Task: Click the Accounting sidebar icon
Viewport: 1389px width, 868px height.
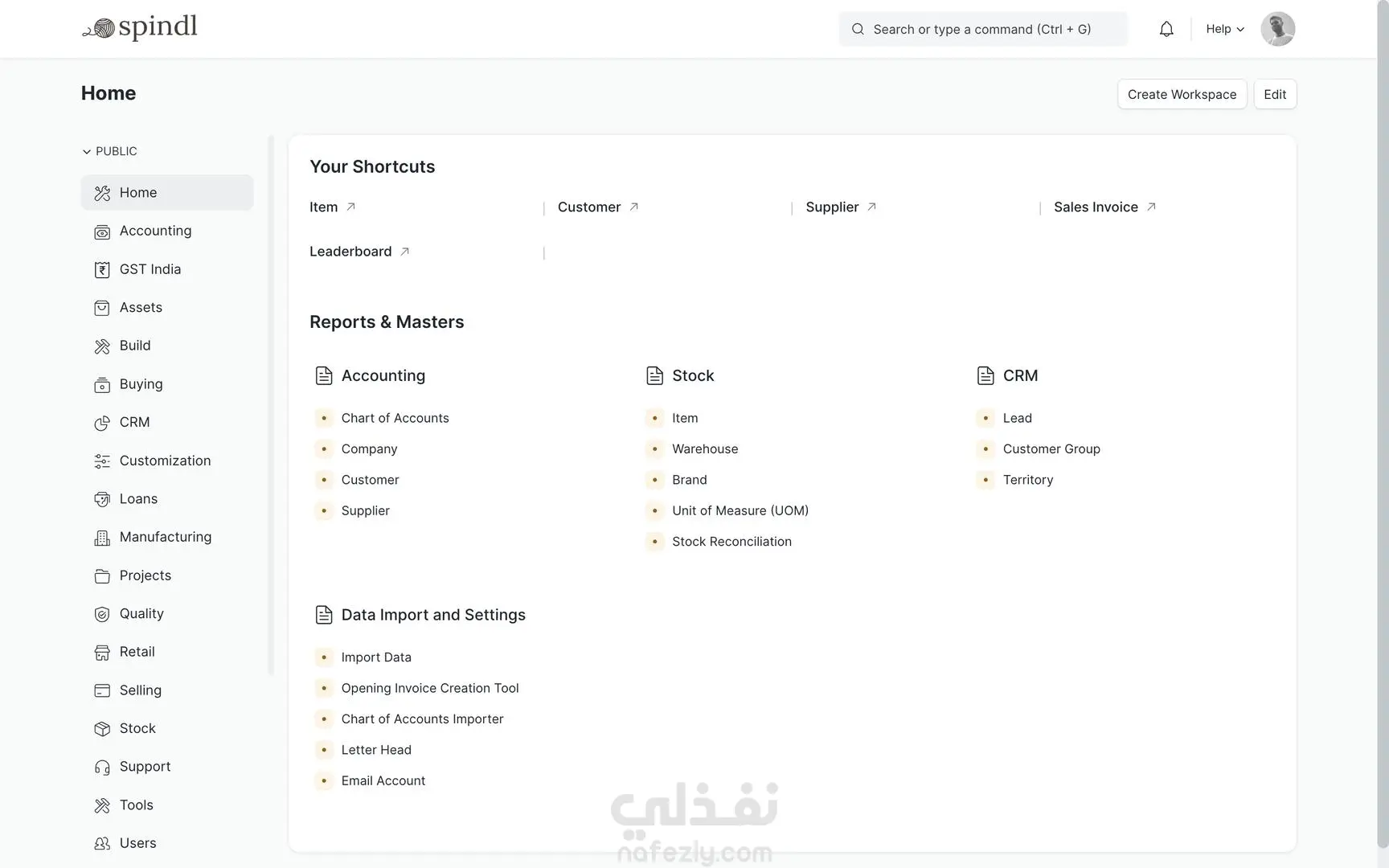Action: [102, 231]
